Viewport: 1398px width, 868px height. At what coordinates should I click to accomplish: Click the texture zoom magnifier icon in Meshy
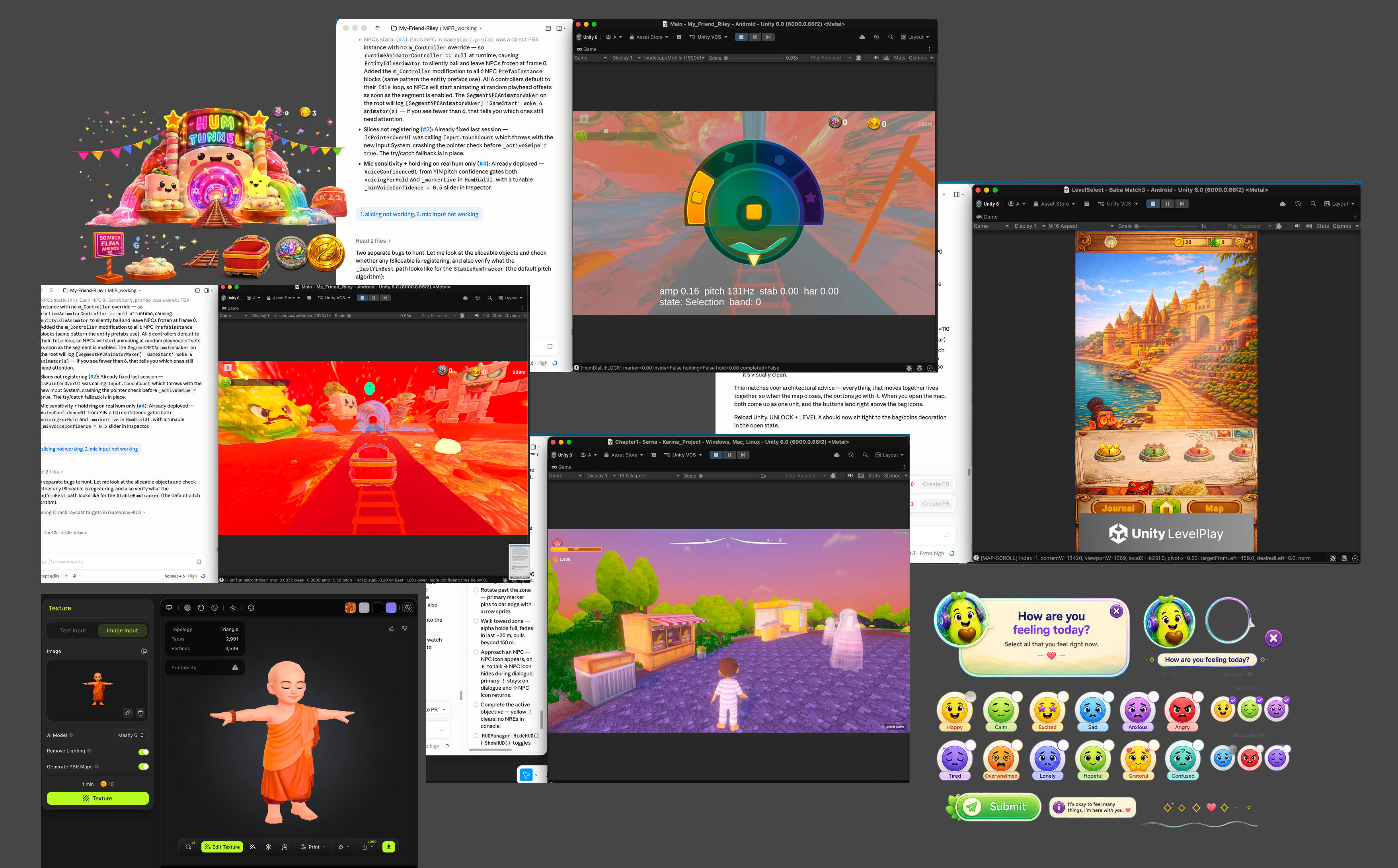coord(408,607)
